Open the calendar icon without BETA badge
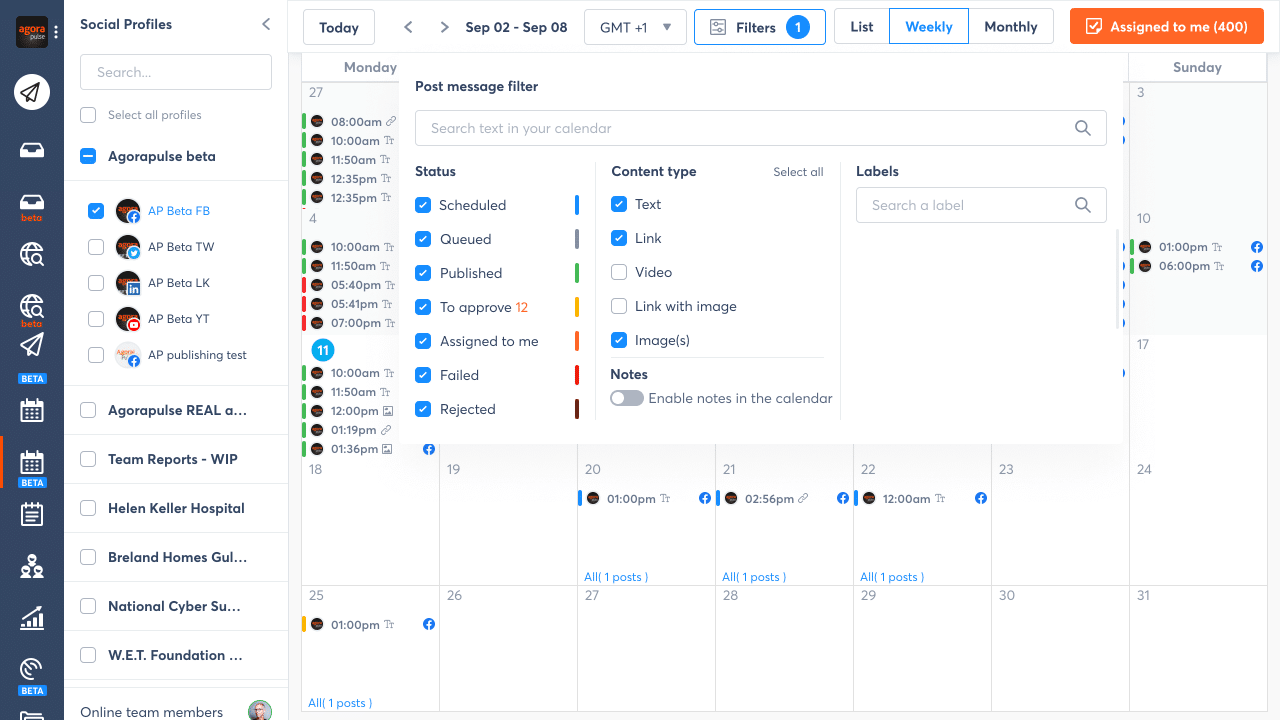Image resolution: width=1280 pixels, height=720 pixels. [32, 410]
